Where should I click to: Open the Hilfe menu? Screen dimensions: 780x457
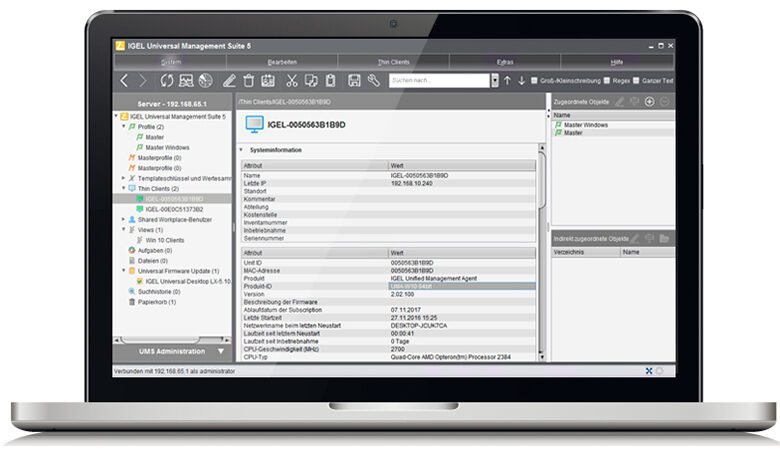pyautogui.click(x=617, y=62)
